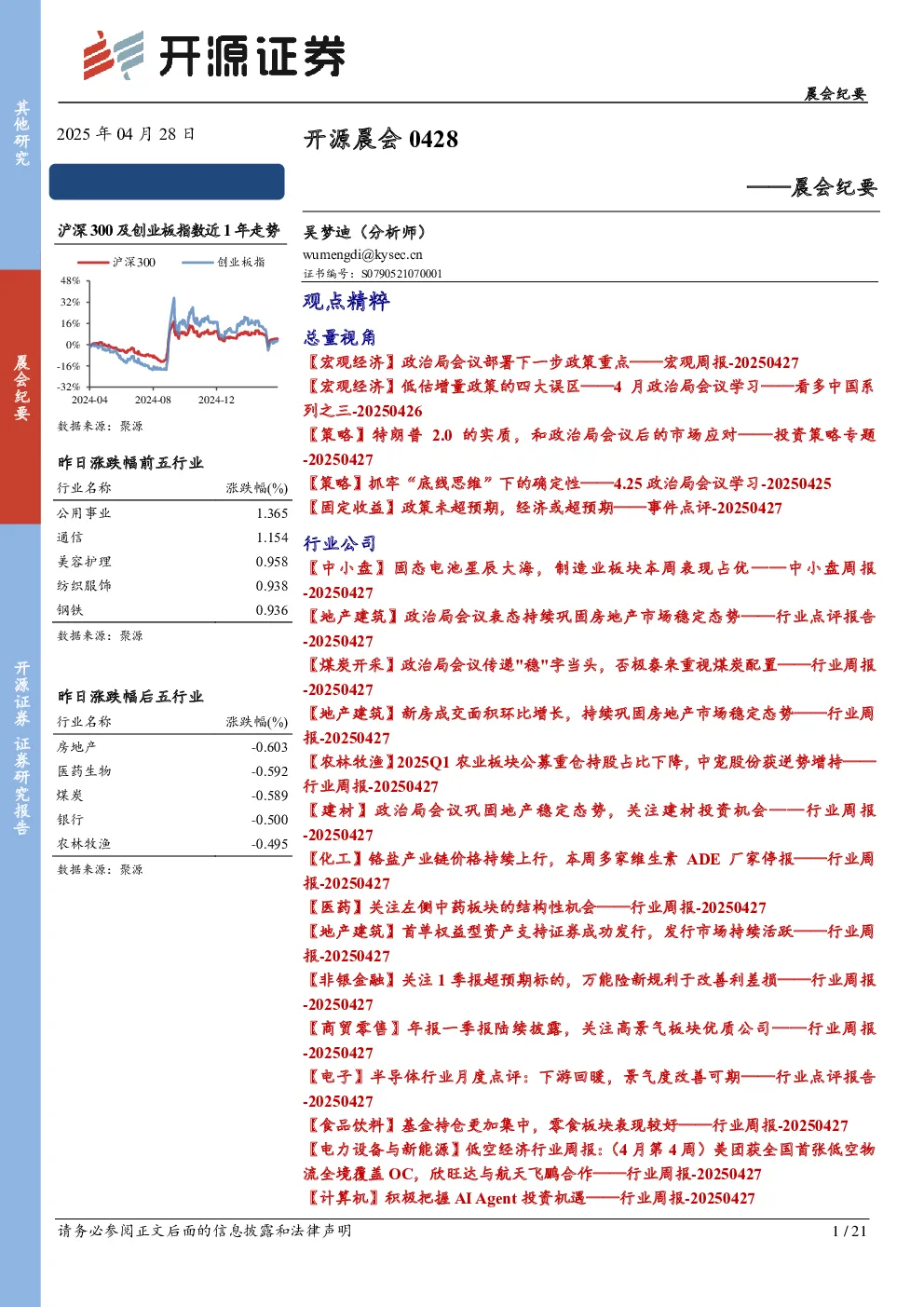The image size is (924, 1307).
Task: Open 宏观周报-20250427 政治局会议部署 link
Action: pos(551,362)
